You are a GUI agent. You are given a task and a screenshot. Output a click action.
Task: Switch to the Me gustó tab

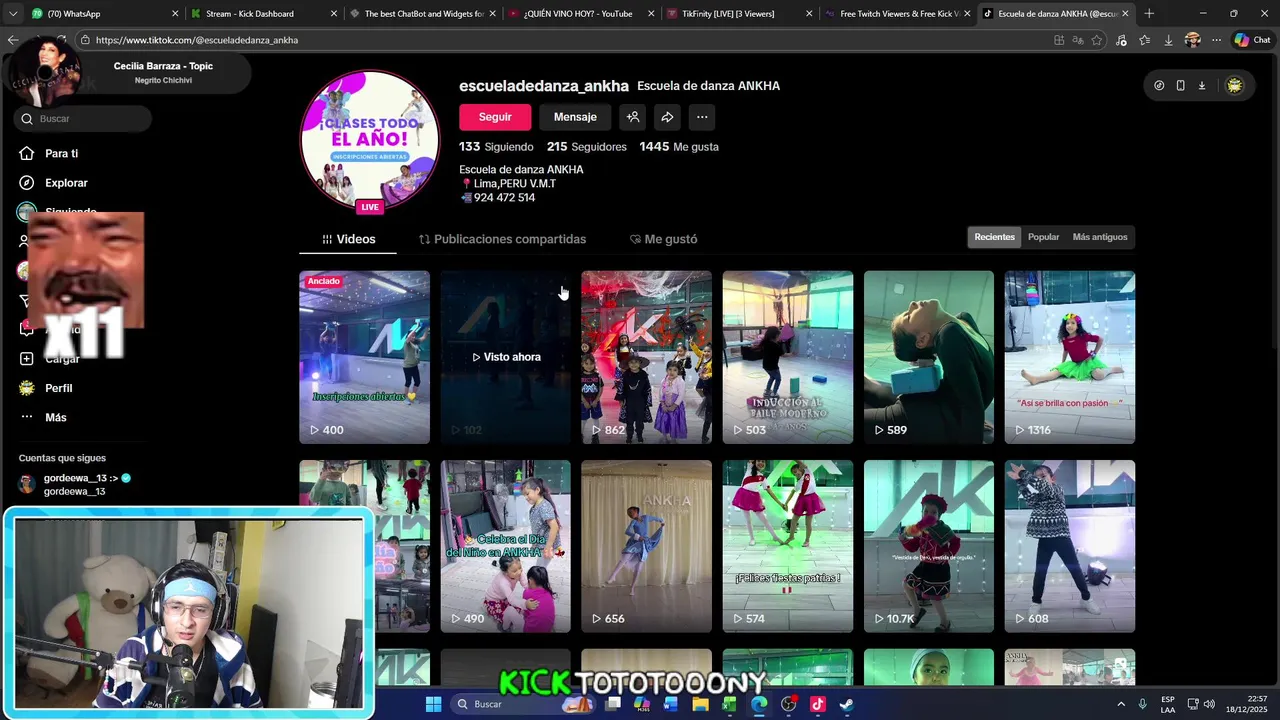point(663,239)
